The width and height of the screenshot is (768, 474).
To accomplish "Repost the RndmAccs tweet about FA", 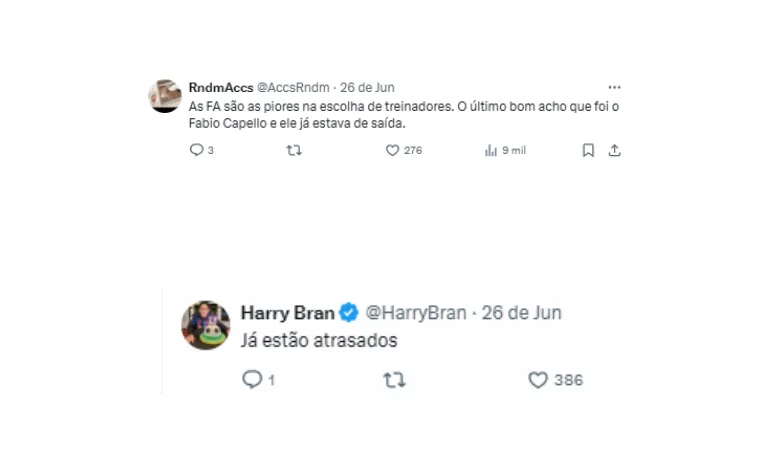I will 294,150.
